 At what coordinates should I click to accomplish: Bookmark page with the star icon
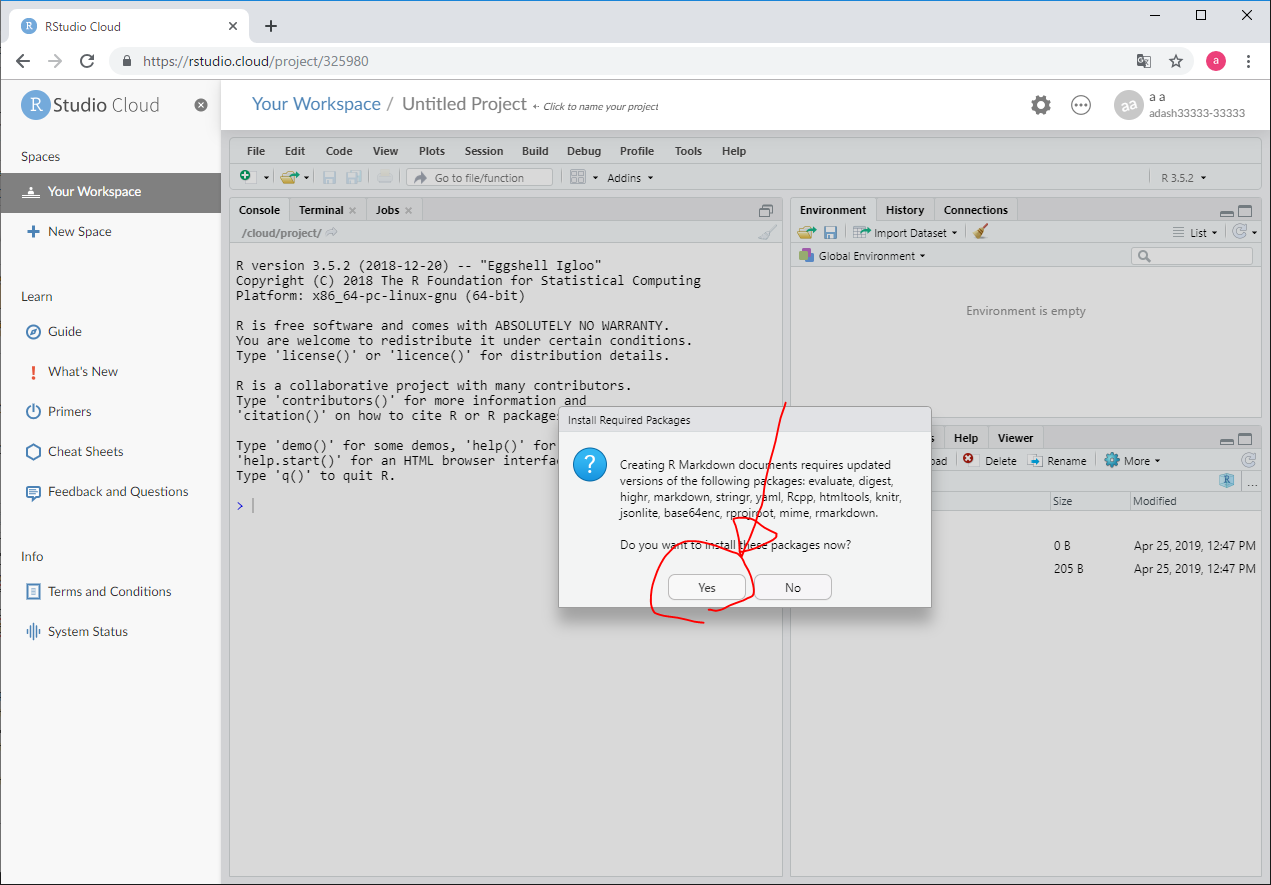[x=1176, y=61]
